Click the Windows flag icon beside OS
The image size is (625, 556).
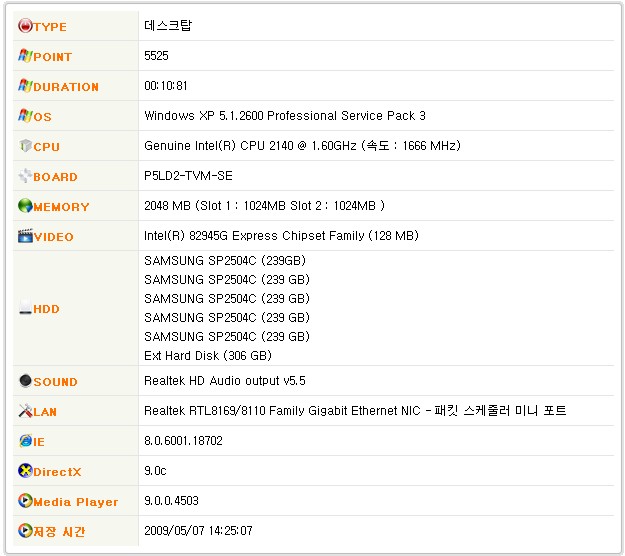[25, 115]
